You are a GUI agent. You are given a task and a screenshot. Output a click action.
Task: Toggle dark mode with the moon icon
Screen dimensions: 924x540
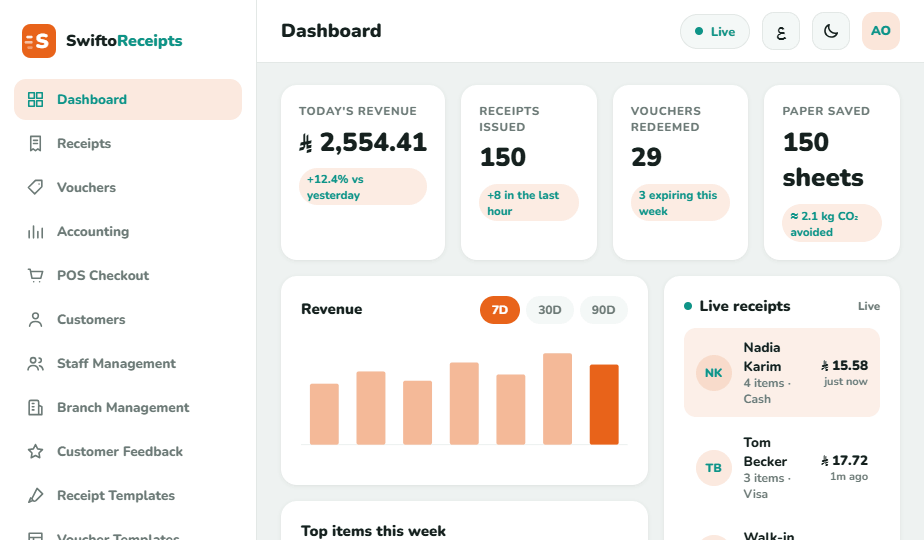(x=831, y=31)
